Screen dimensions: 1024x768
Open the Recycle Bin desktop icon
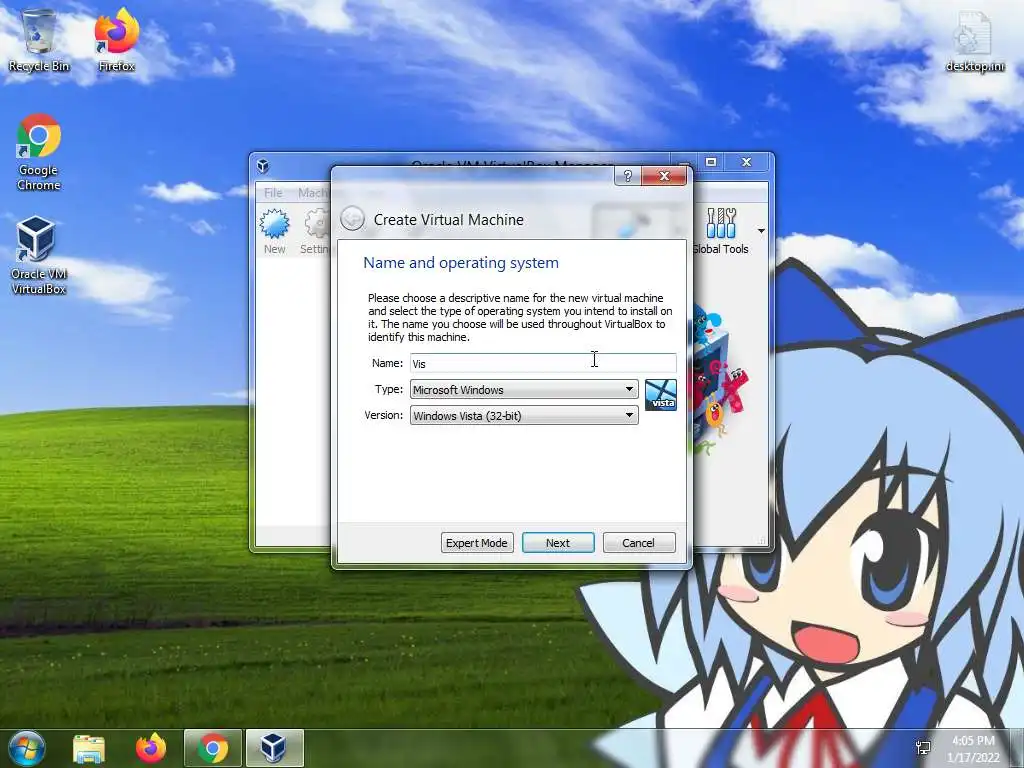pos(39,39)
